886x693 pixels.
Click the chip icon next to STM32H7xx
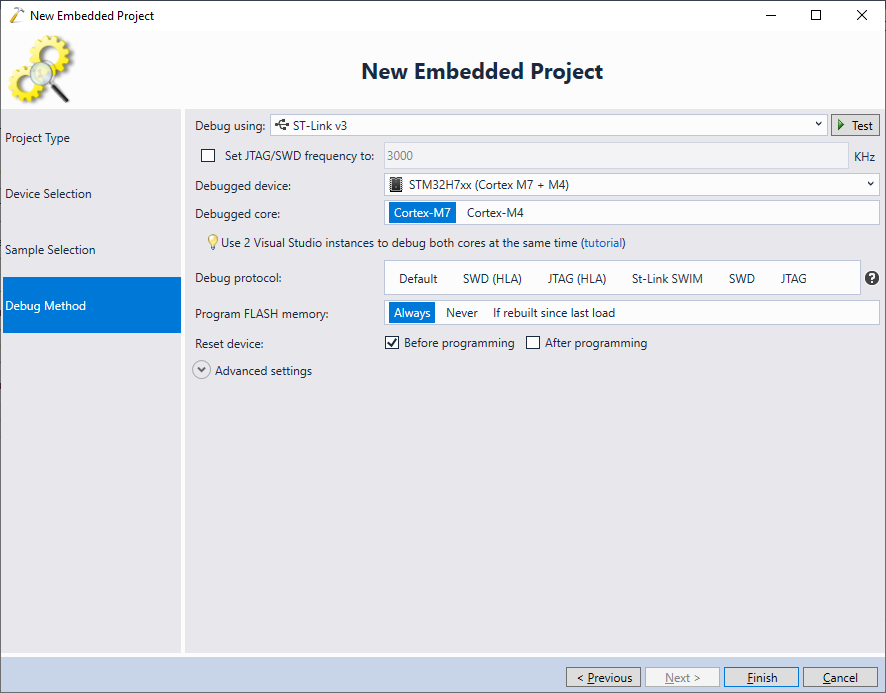tap(396, 184)
